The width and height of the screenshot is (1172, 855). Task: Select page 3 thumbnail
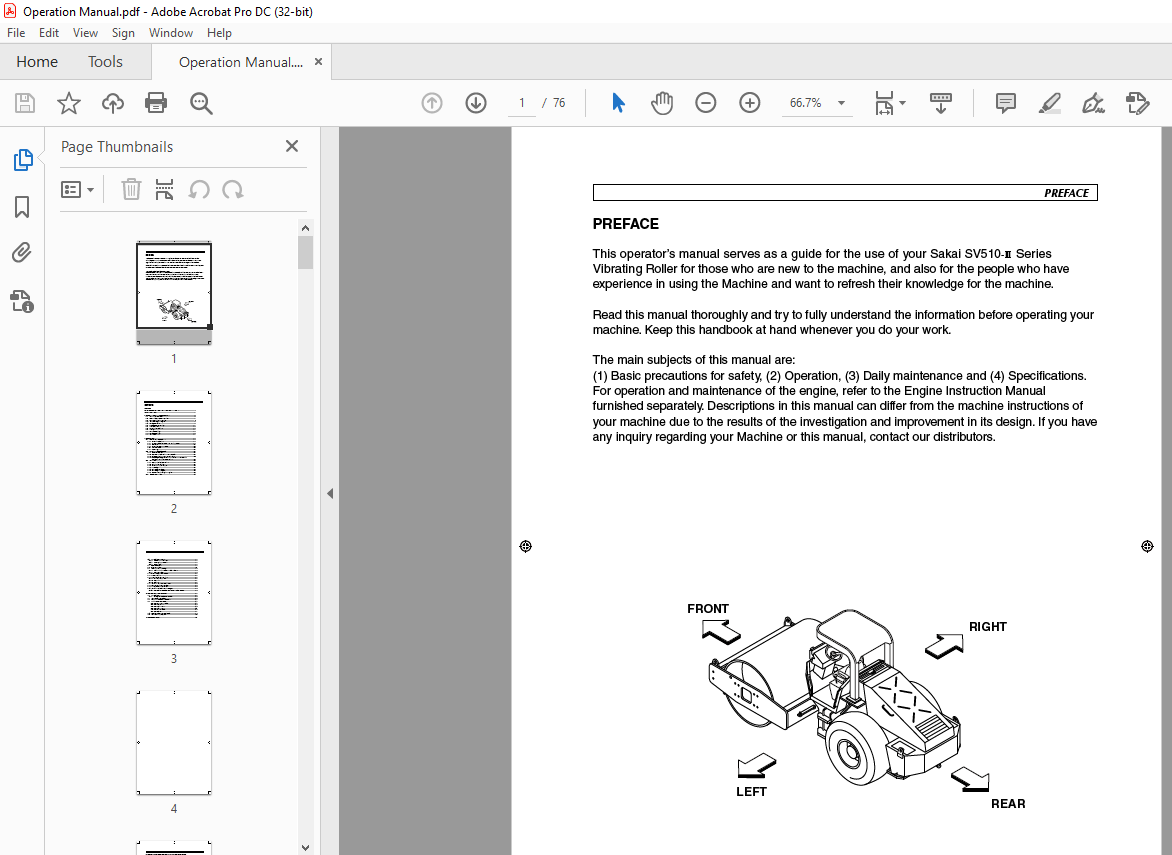pyautogui.click(x=174, y=593)
